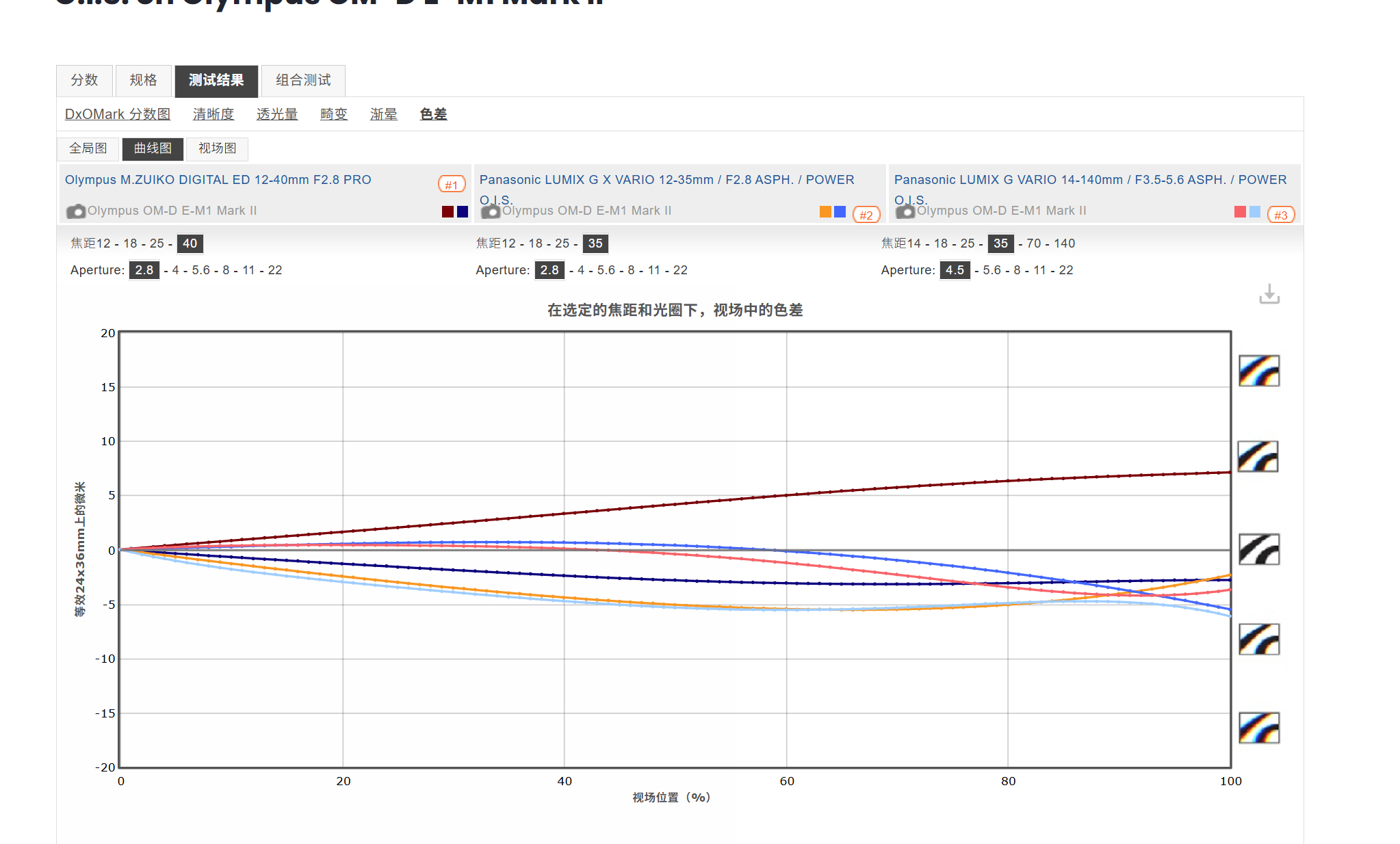Click the navy blue color swatch for lens #1
This screenshot has width=1400, height=844.
click(463, 212)
